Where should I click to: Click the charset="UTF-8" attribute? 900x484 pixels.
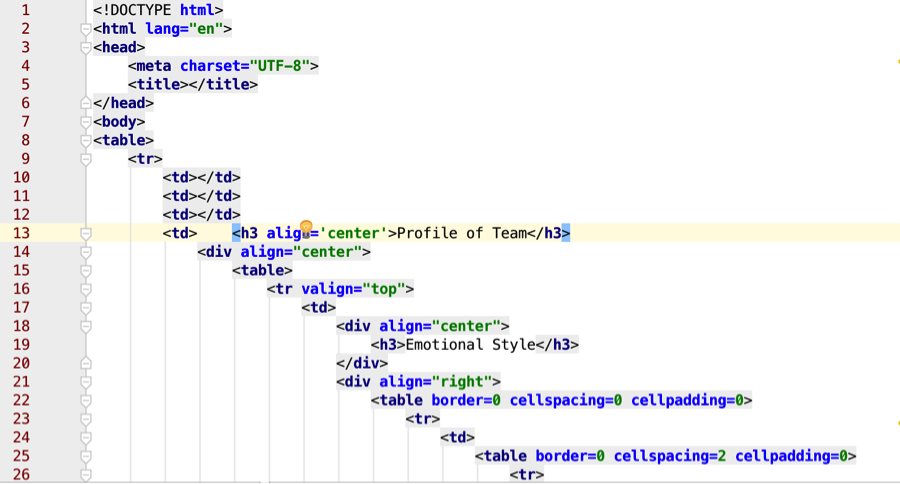tap(245, 66)
